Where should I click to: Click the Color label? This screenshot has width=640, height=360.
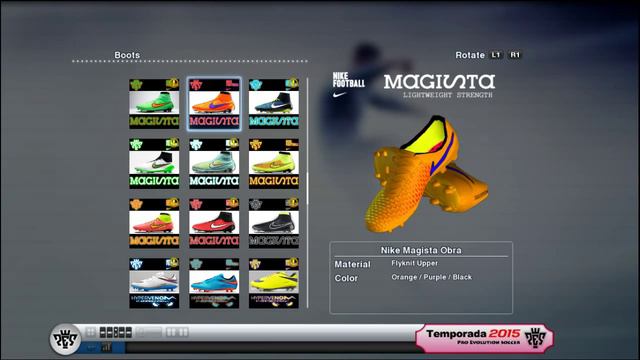[x=346, y=278]
